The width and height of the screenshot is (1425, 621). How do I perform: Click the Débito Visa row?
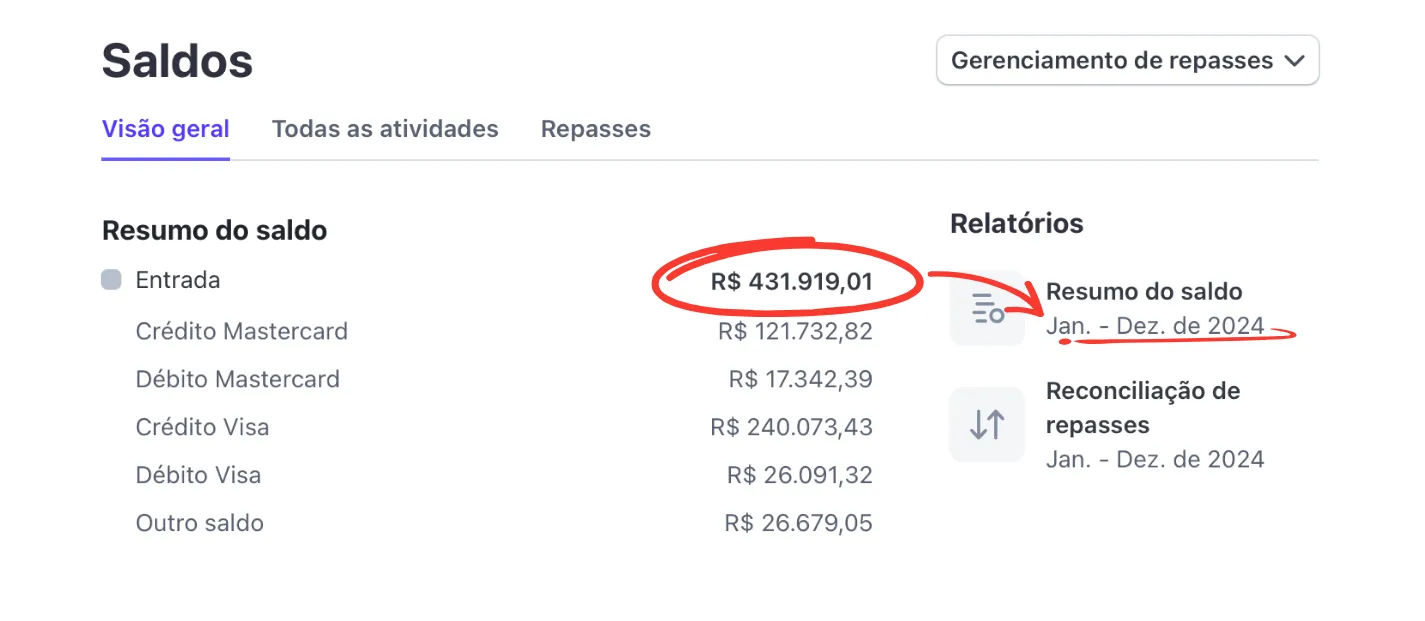198,475
